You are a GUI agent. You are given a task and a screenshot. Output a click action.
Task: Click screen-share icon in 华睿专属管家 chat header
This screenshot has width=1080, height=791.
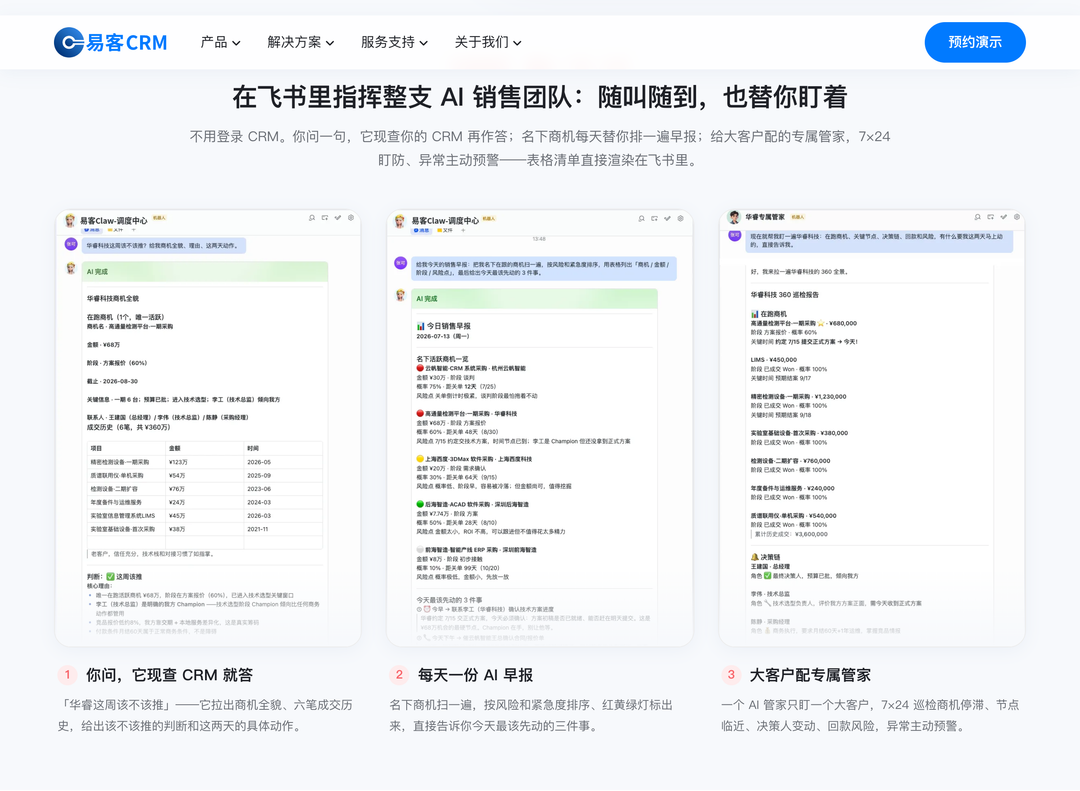(990, 217)
